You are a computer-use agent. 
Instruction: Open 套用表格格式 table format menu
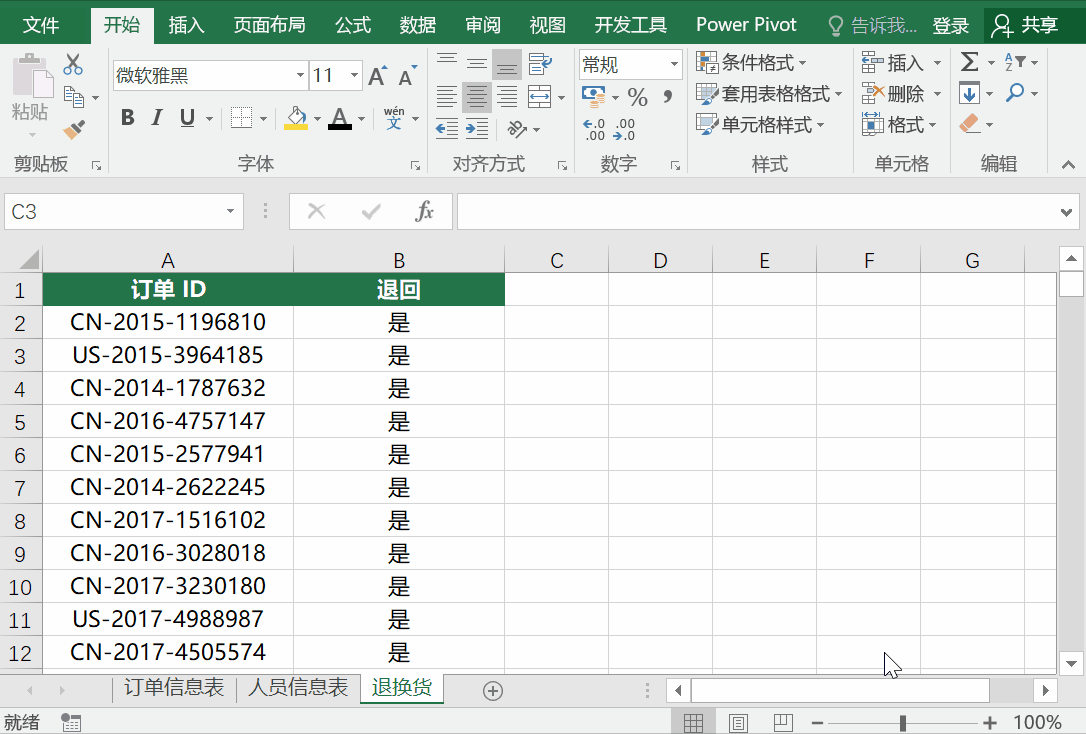pos(769,93)
